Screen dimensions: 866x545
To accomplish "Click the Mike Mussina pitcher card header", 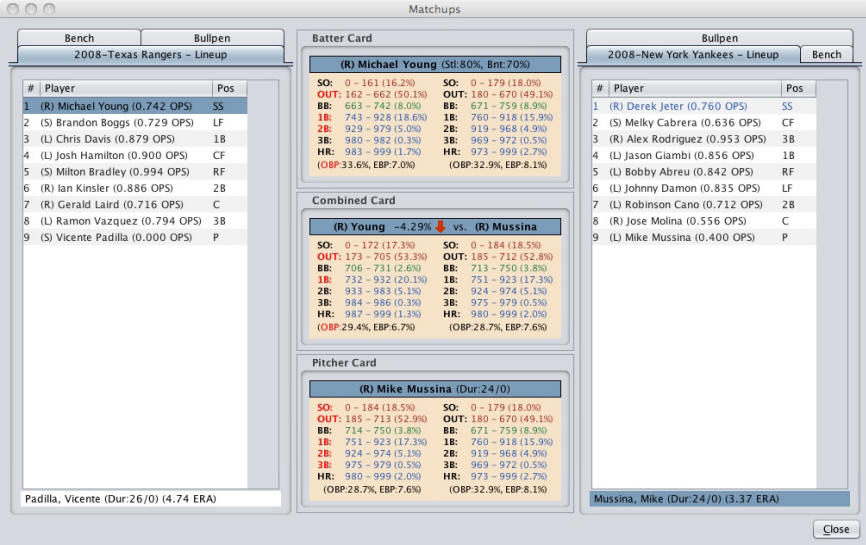I will tap(435, 389).
